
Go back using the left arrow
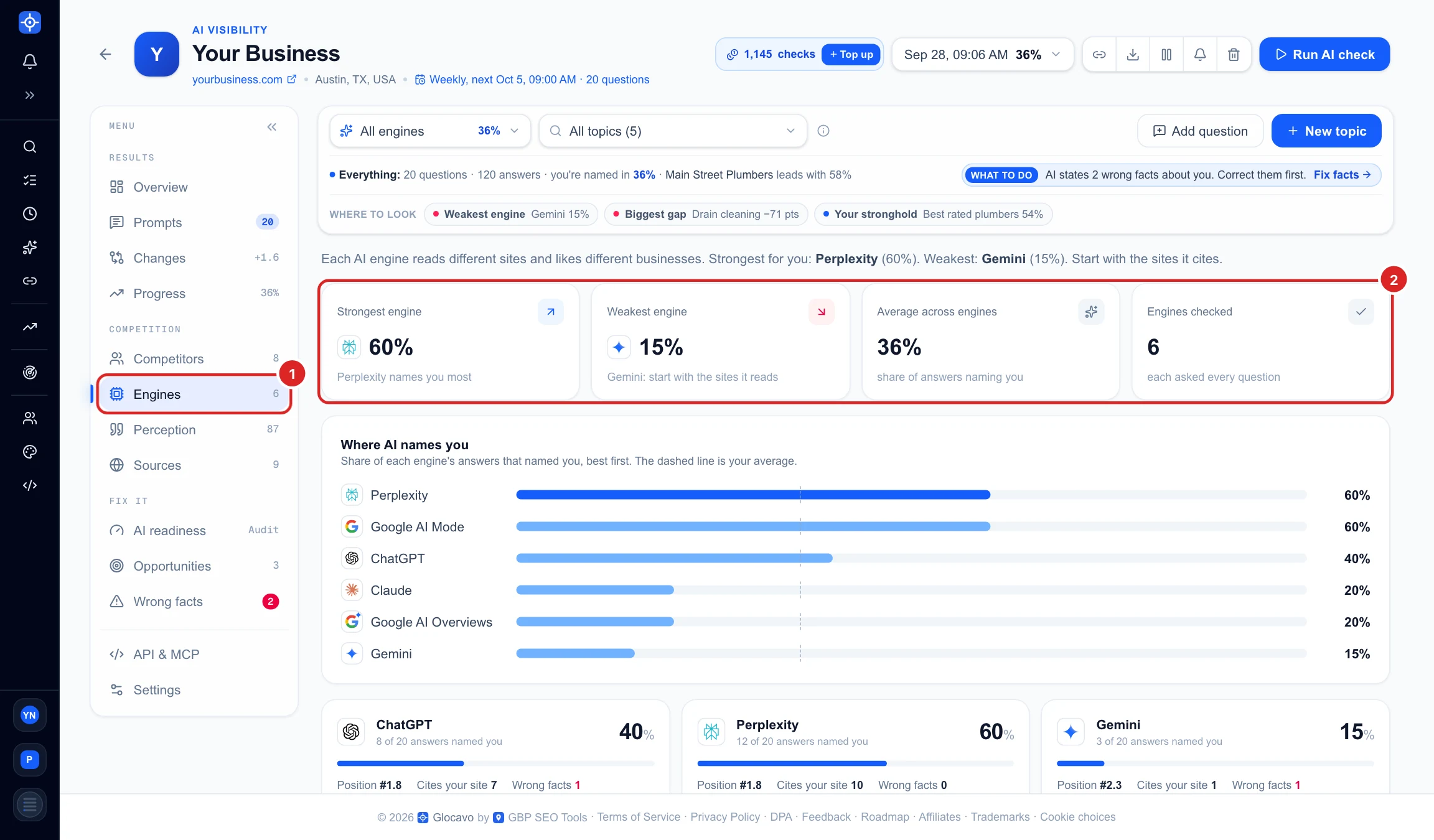[x=105, y=54]
